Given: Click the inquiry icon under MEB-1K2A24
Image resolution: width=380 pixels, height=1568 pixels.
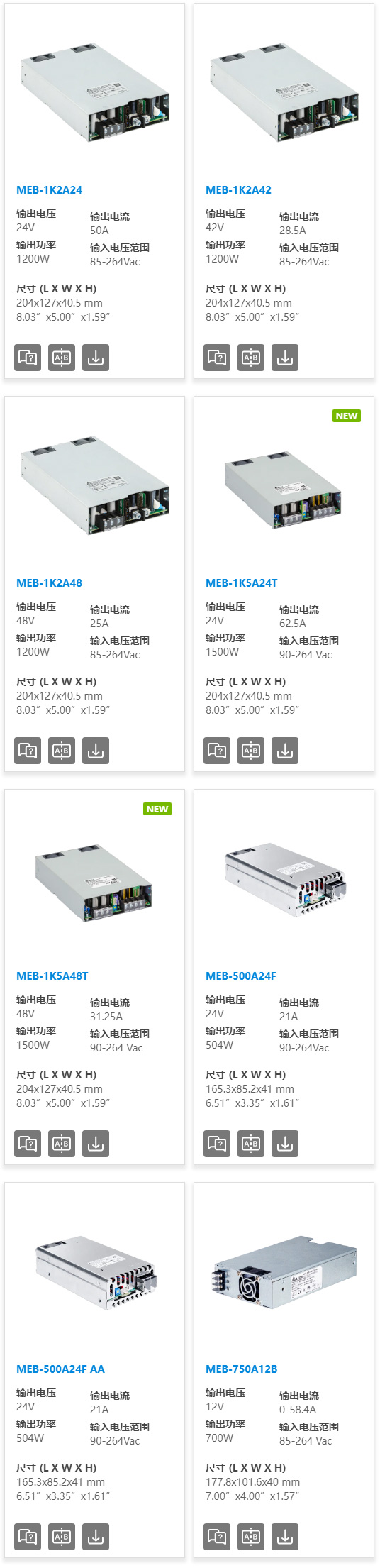Looking at the screenshot, I should click(28, 358).
